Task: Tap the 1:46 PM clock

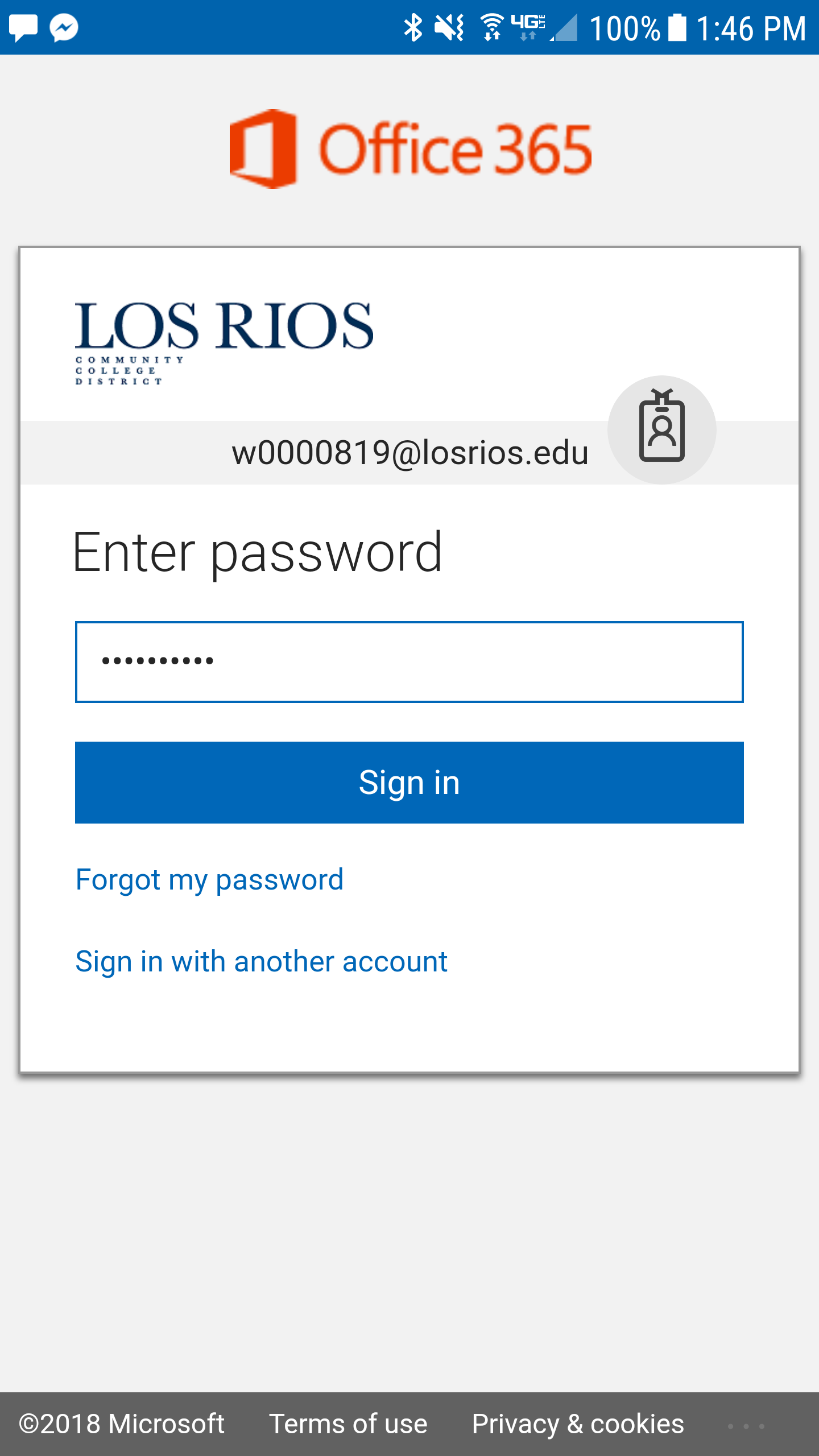Action: pyautogui.click(x=751, y=27)
